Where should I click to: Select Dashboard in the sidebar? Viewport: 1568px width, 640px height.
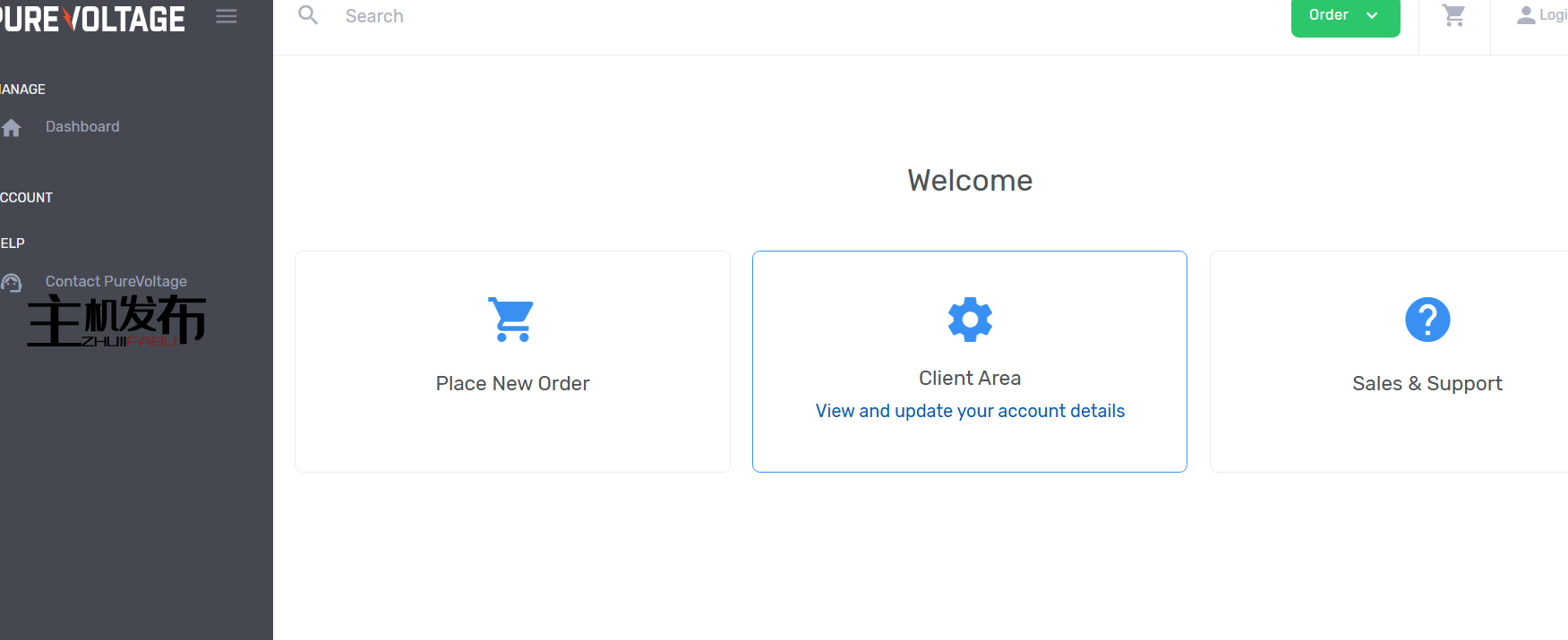coord(82,127)
